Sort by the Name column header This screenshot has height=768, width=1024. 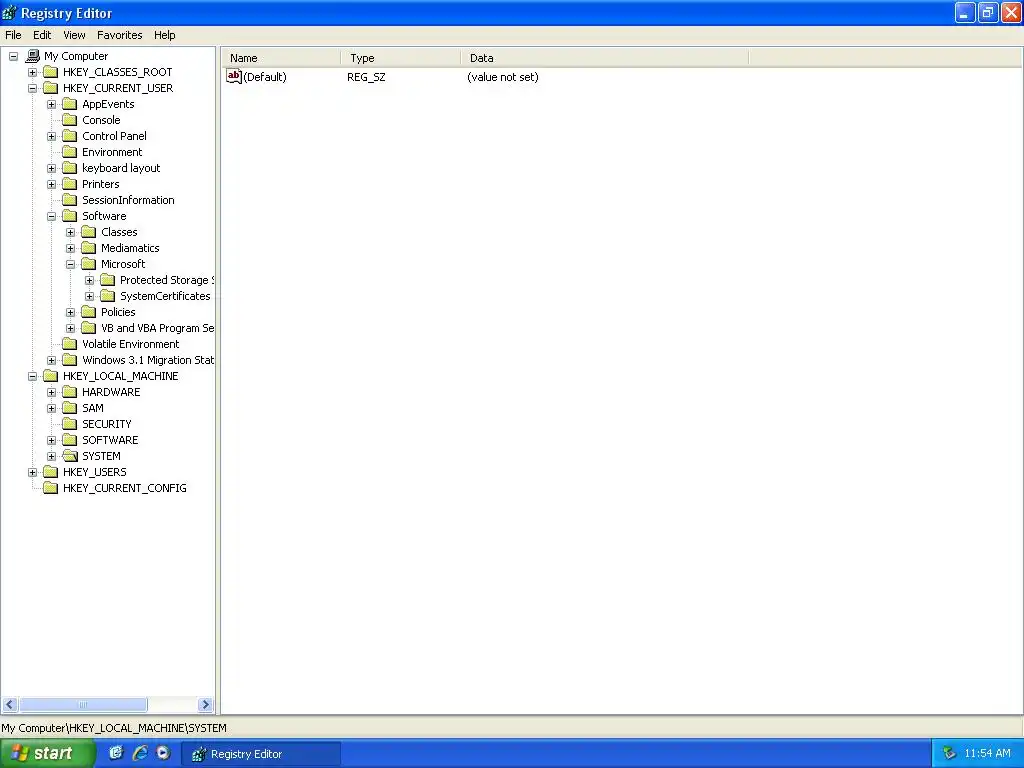pyautogui.click(x=281, y=58)
